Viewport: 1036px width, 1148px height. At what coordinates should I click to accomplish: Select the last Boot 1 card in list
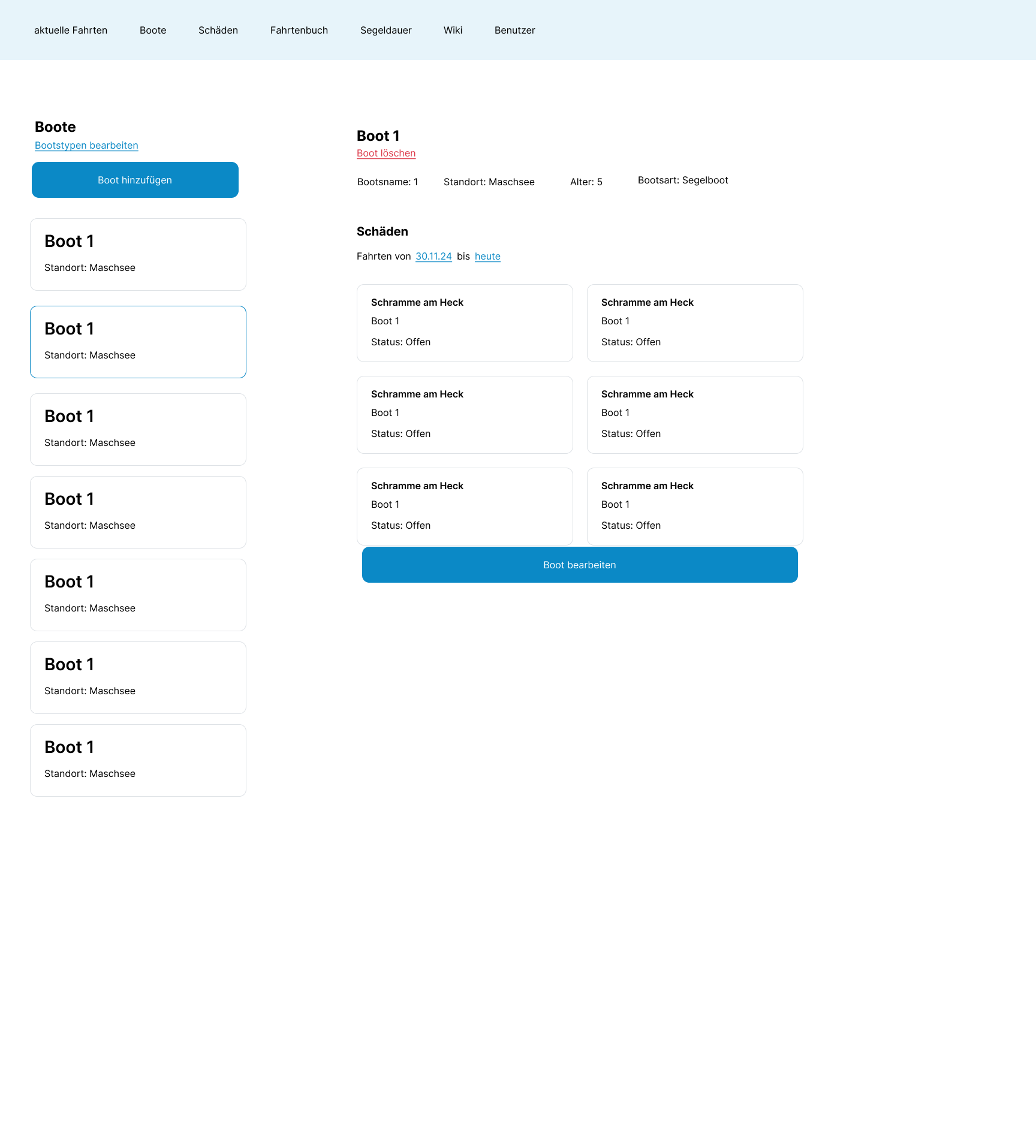coord(138,761)
